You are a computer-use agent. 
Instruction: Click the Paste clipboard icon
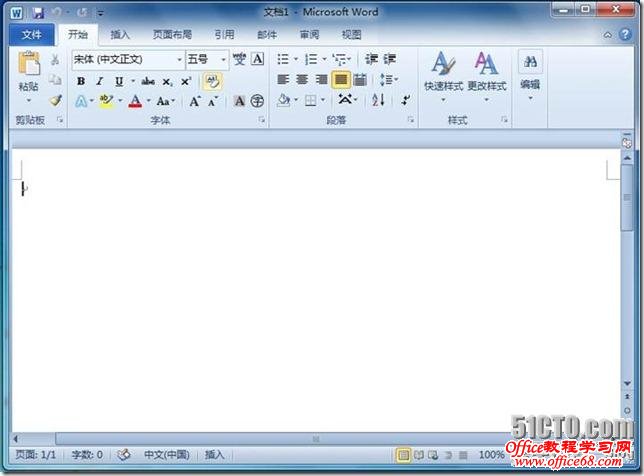pyautogui.click(x=29, y=64)
